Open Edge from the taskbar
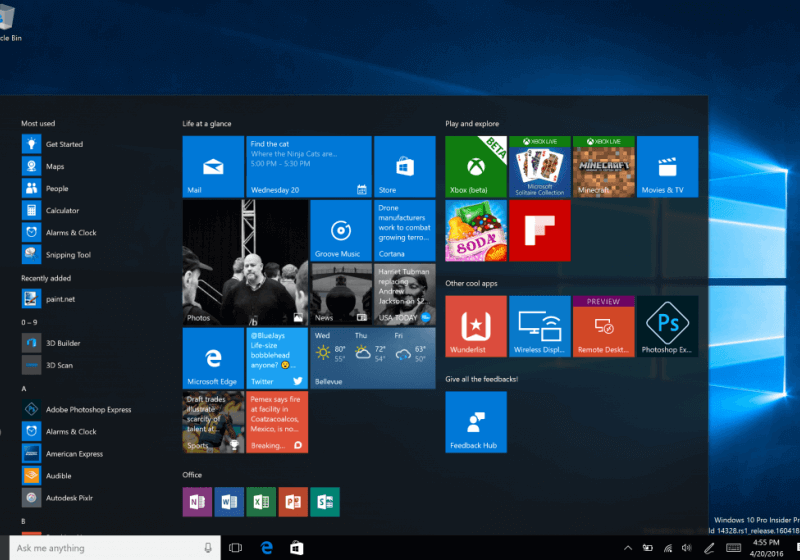This screenshot has width=800, height=560. pyautogui.click(x=266, y=548)
